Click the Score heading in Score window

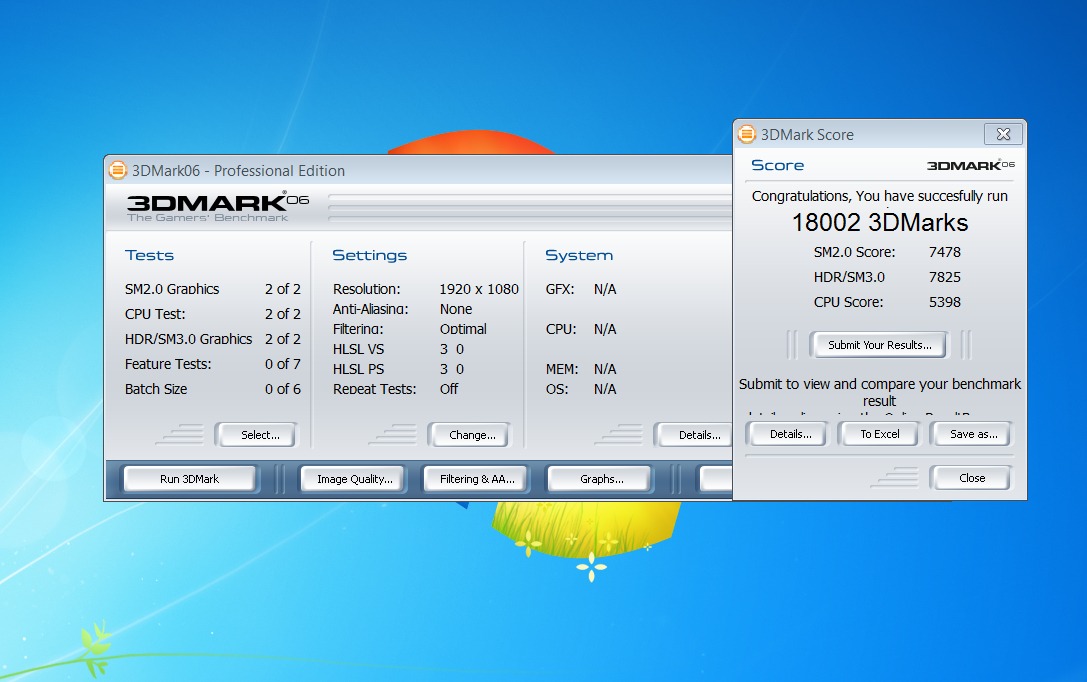[777, 165]
